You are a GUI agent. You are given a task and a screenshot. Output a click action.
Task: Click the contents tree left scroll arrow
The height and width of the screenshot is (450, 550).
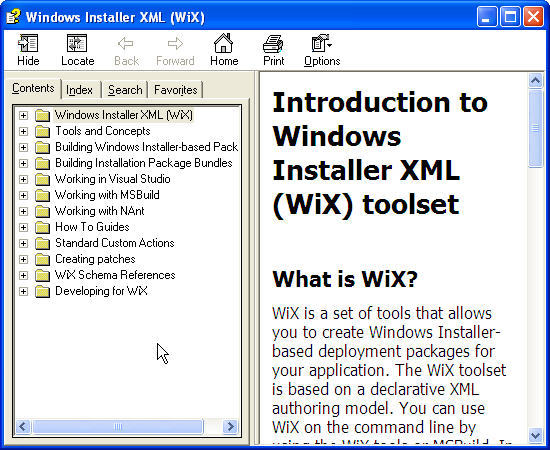coord(23,427)
